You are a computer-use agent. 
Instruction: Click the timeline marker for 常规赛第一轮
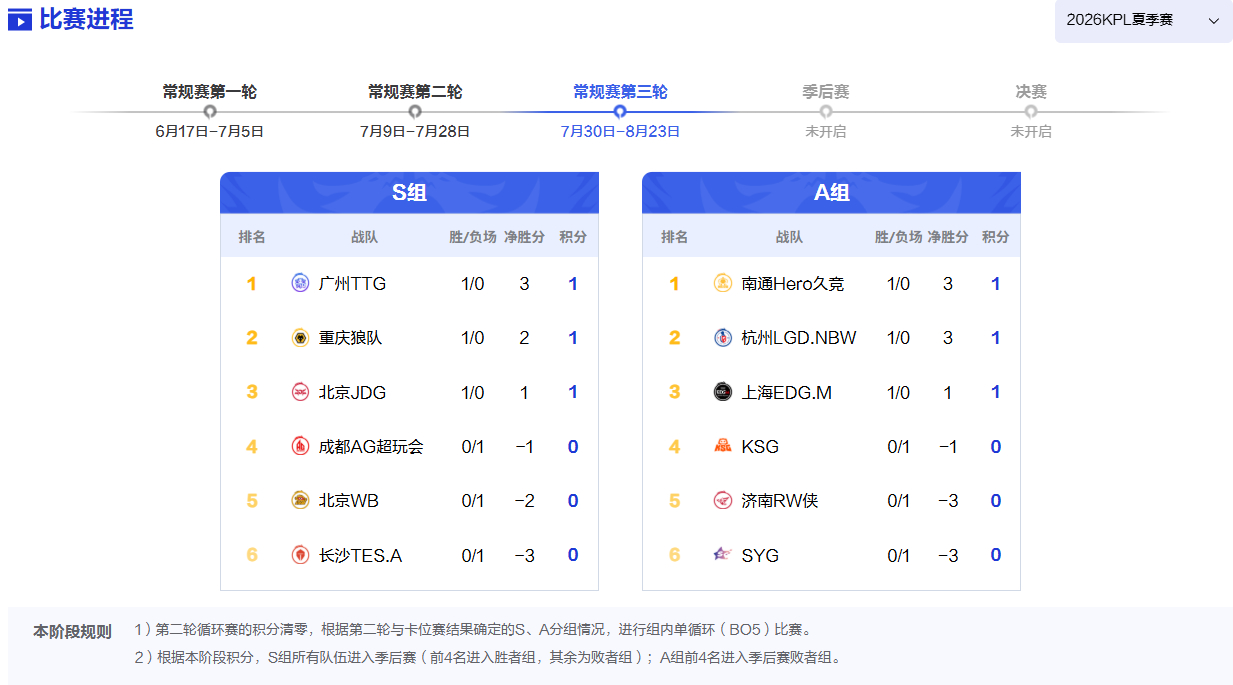(210, 112)
